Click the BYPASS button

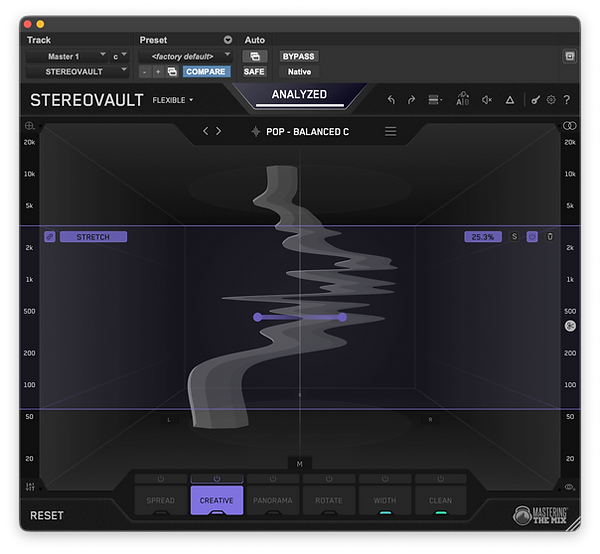click(x=298, y=56)
